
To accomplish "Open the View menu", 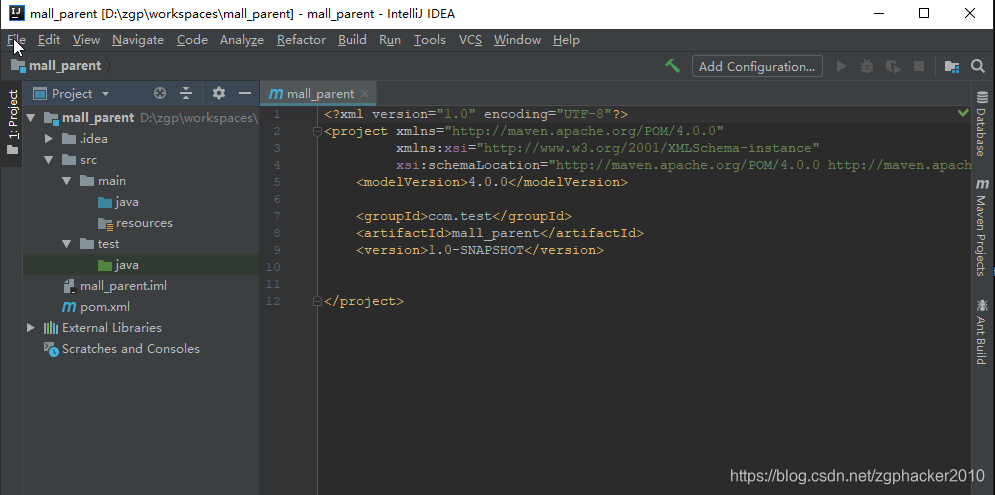I will pos(86,40).
